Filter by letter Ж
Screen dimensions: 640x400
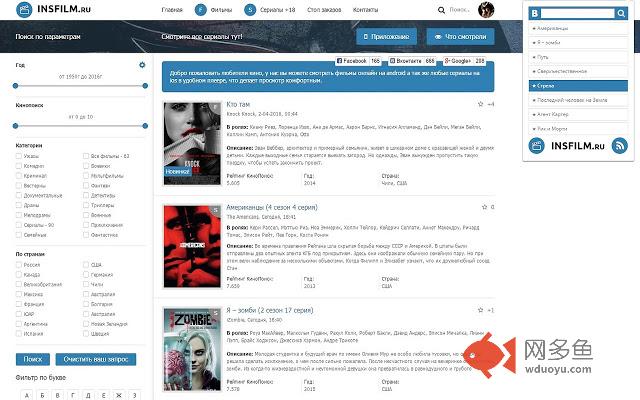coord(119,395)
